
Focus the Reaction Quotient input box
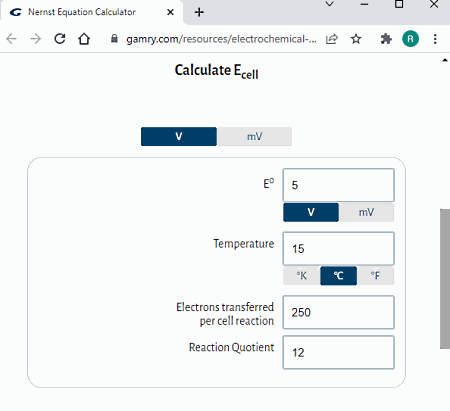coord(338,352)
